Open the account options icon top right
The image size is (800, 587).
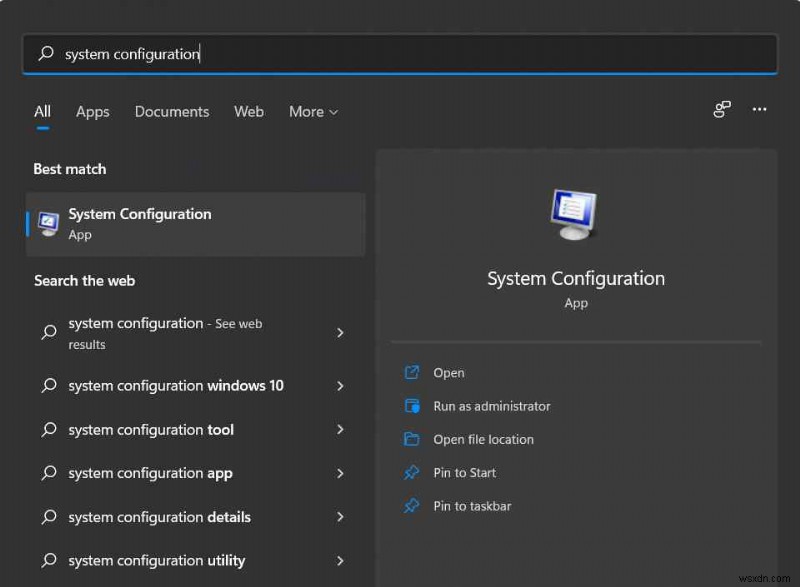[x=720, y=110]
